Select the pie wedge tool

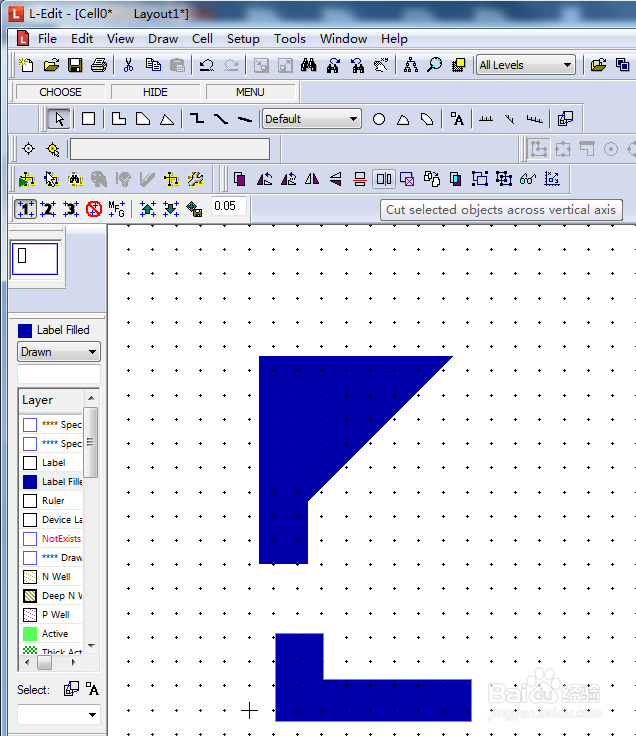pyautogui.click(x=403, y=119)
